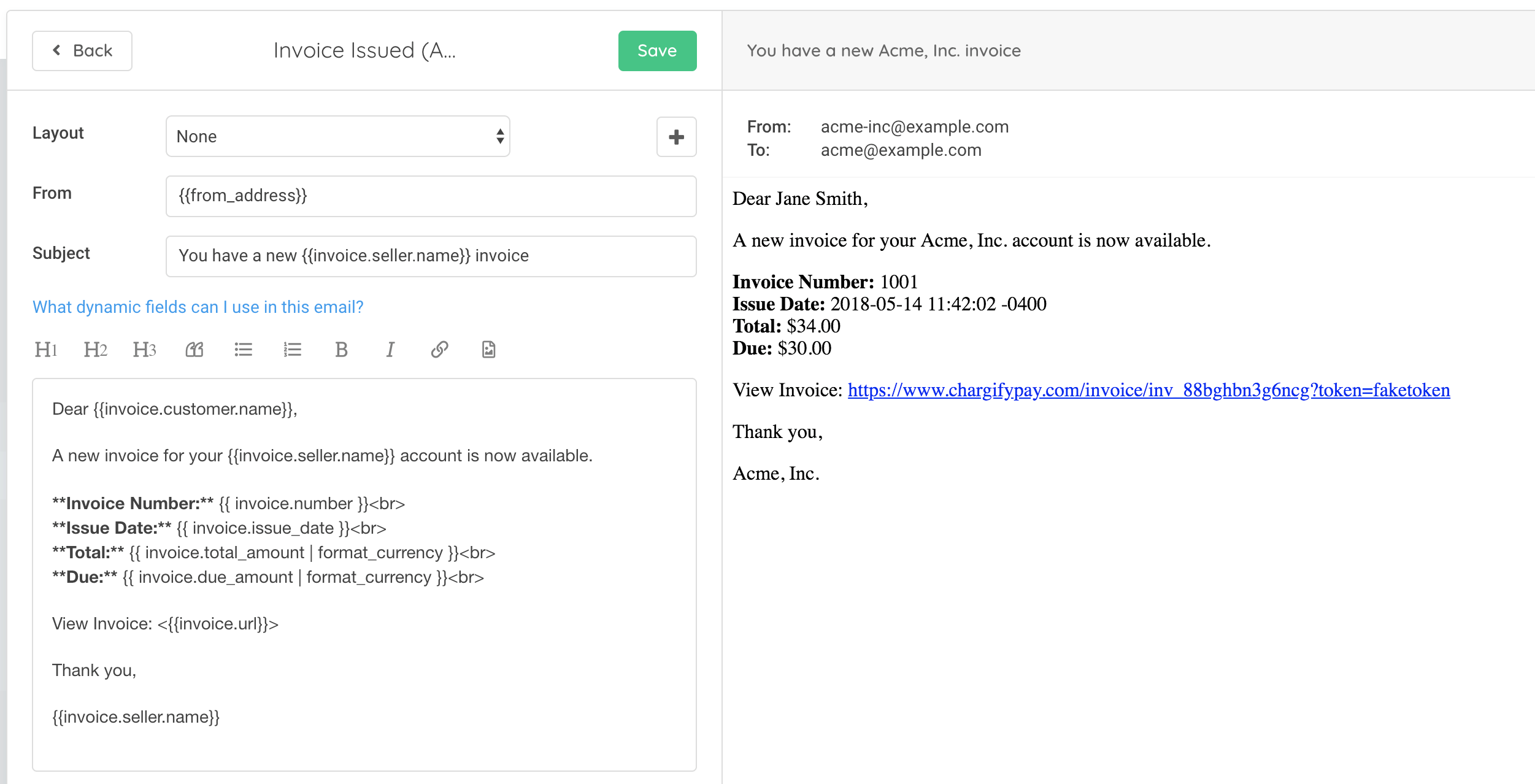
Task: Click the closing {{invoice.seller.name}} line in editor
Action: coord(136,717)
